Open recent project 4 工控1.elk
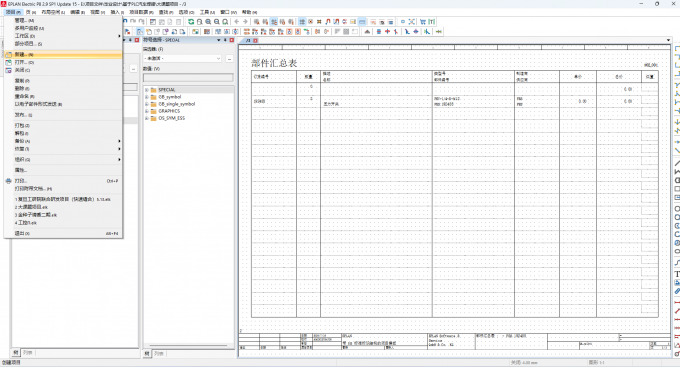This screenshot has width=680, height=367. click(x=63, y=223)
